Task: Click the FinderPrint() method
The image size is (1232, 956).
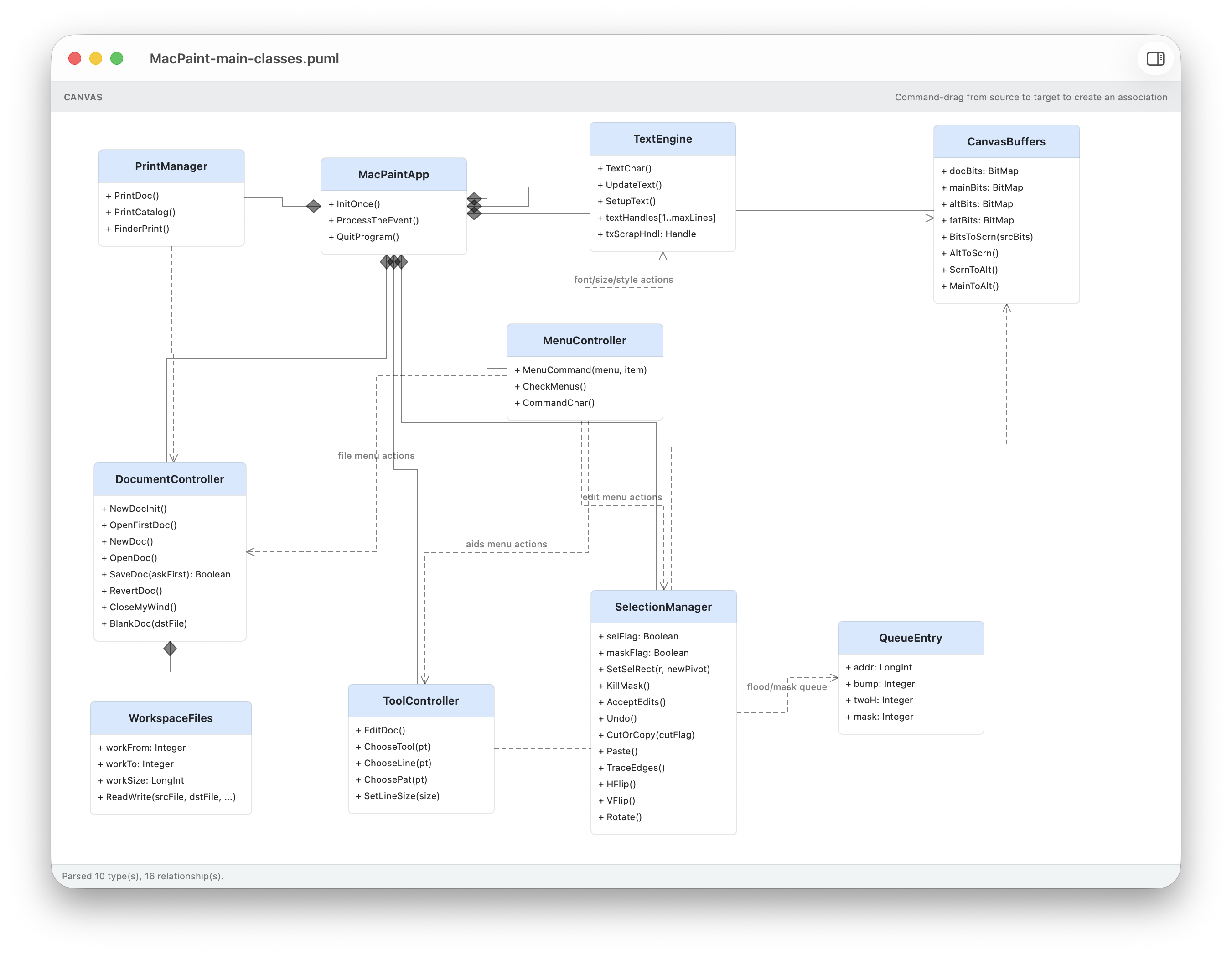Action: [x=138, y=229]
